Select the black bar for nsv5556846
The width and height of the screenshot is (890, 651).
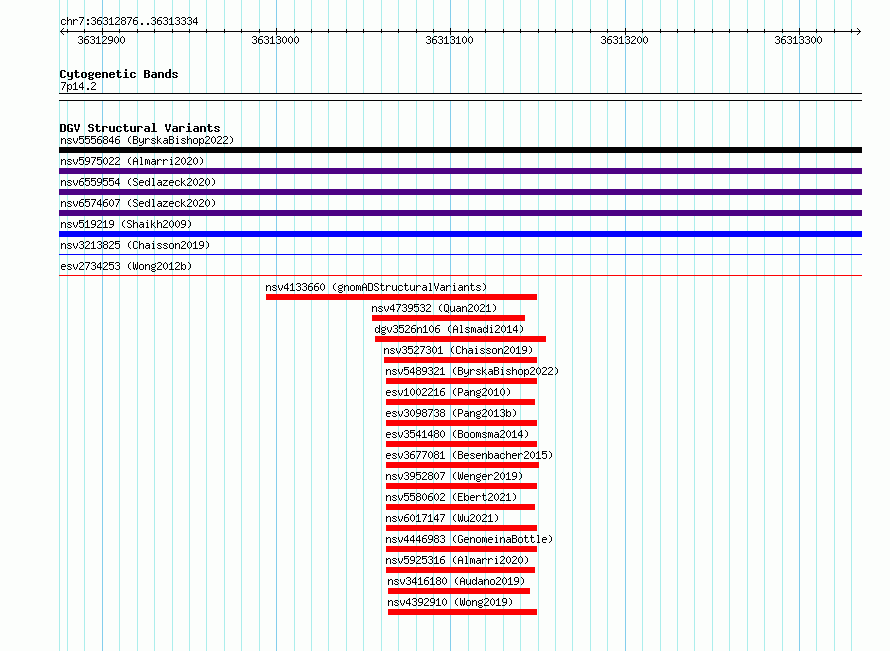[460, 150]
